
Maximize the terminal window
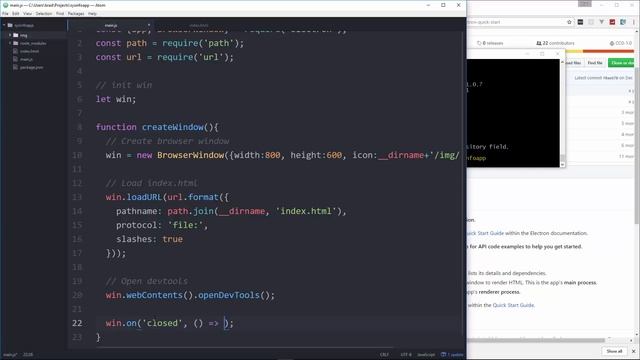point(542,53)
